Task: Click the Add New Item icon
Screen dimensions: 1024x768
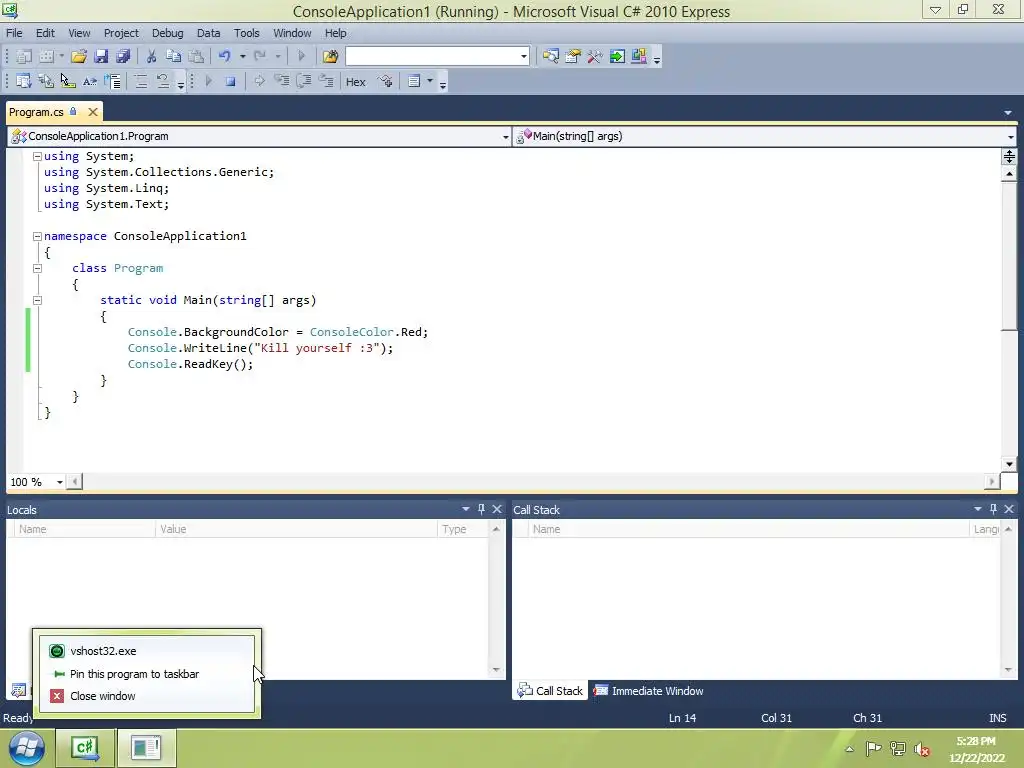Action: [46, 57]
